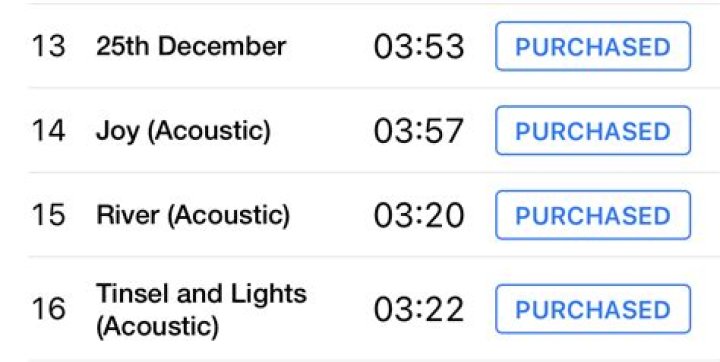Click the word Joy in track 14
Image resolution: width=720 pixels, height=362 pixels.
pyautogui.click(x=118, y=132)
